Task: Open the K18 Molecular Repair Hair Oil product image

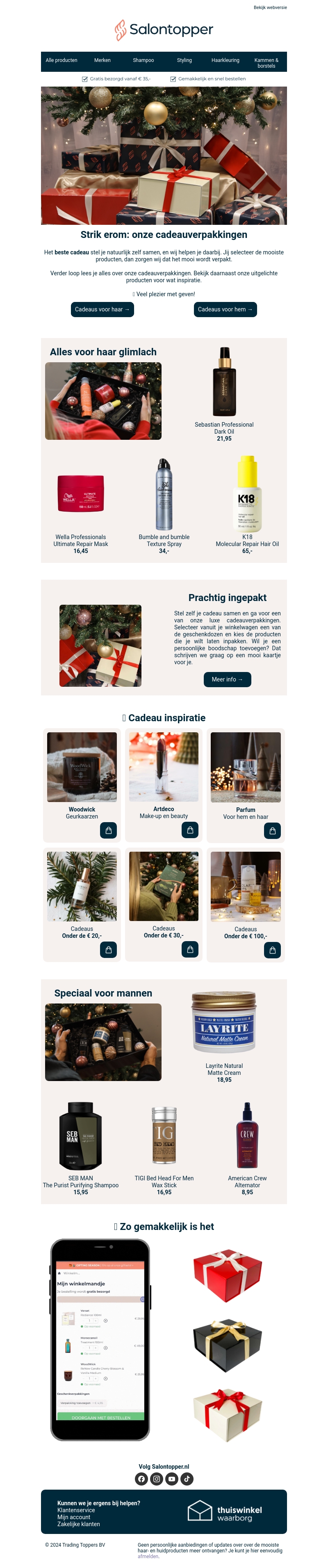Action: point(247,494)
